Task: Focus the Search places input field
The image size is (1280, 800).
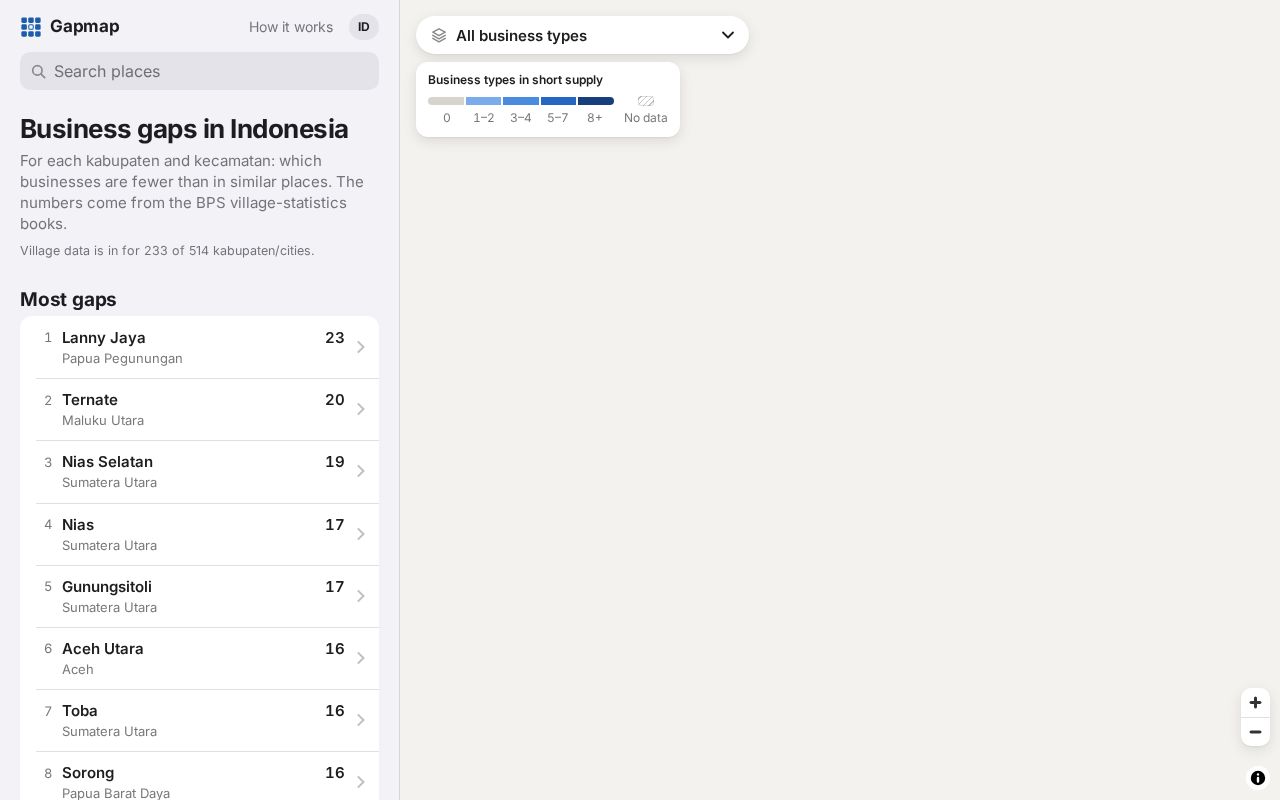Action: pyautogui.click(x=199, y=71)
